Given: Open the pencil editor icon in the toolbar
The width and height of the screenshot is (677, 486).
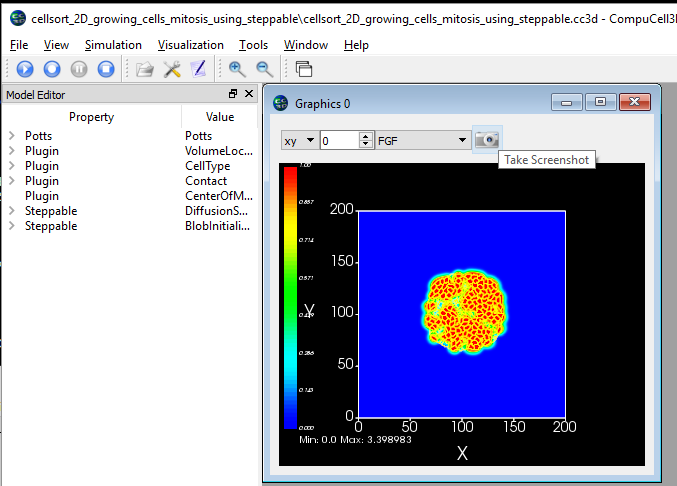Looking at the screenshot, I should pos(199,69).
